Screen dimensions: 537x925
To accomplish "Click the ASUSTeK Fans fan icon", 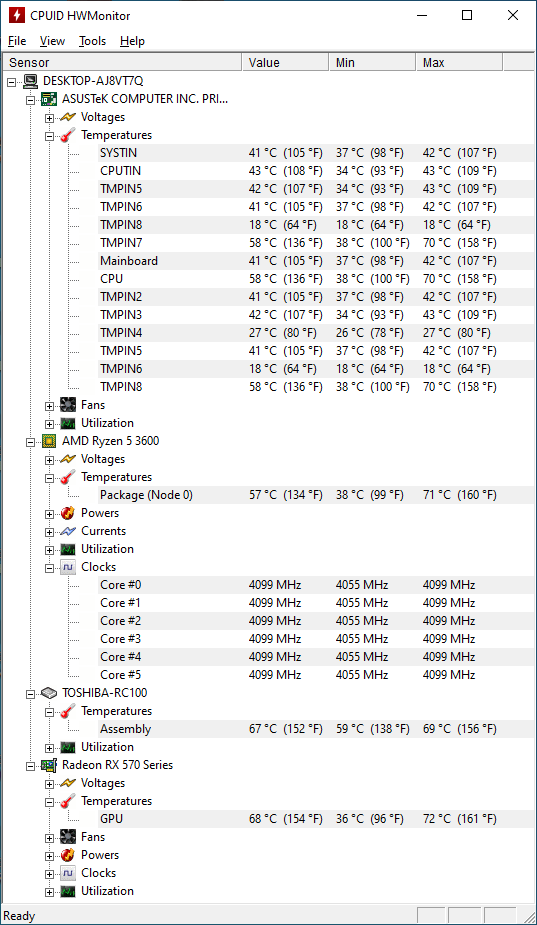I will [68, 405].
